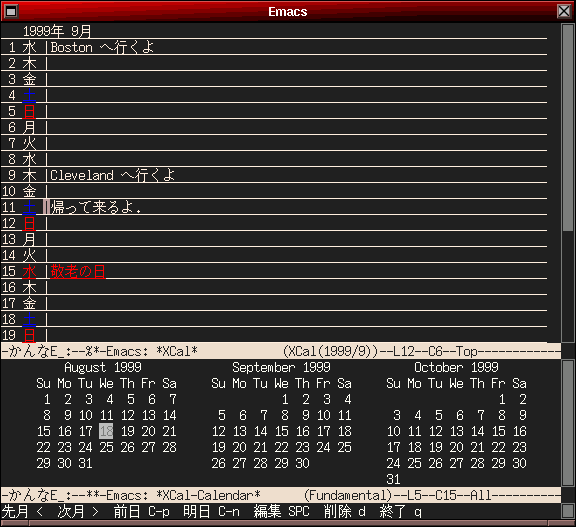The image size is (576, 527).
Task: Click '終了 q' quit hint
Action: point(400,511)
